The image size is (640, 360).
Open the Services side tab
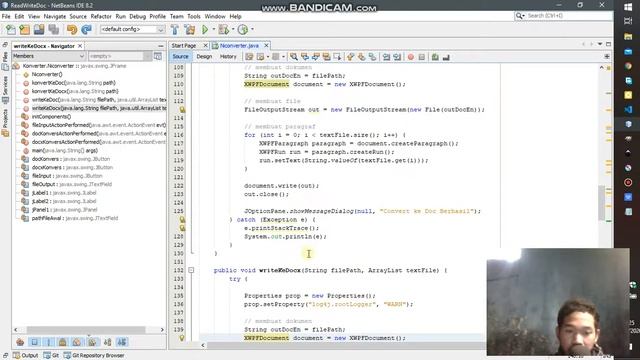click(x=5, y=89)
